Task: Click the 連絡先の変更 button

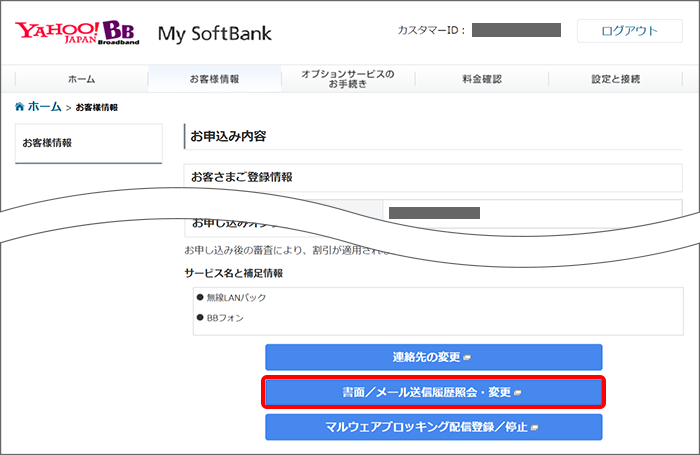Action: click(433, 357)
